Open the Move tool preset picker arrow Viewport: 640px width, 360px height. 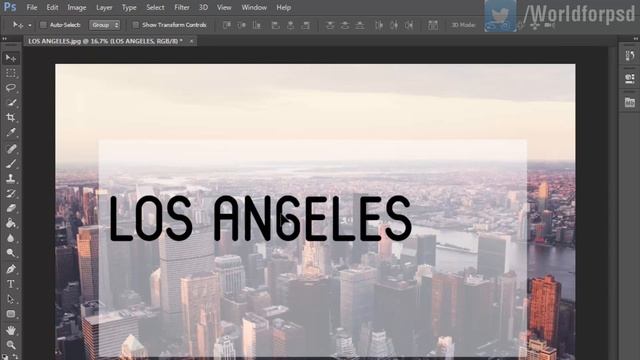pos(30,25)
